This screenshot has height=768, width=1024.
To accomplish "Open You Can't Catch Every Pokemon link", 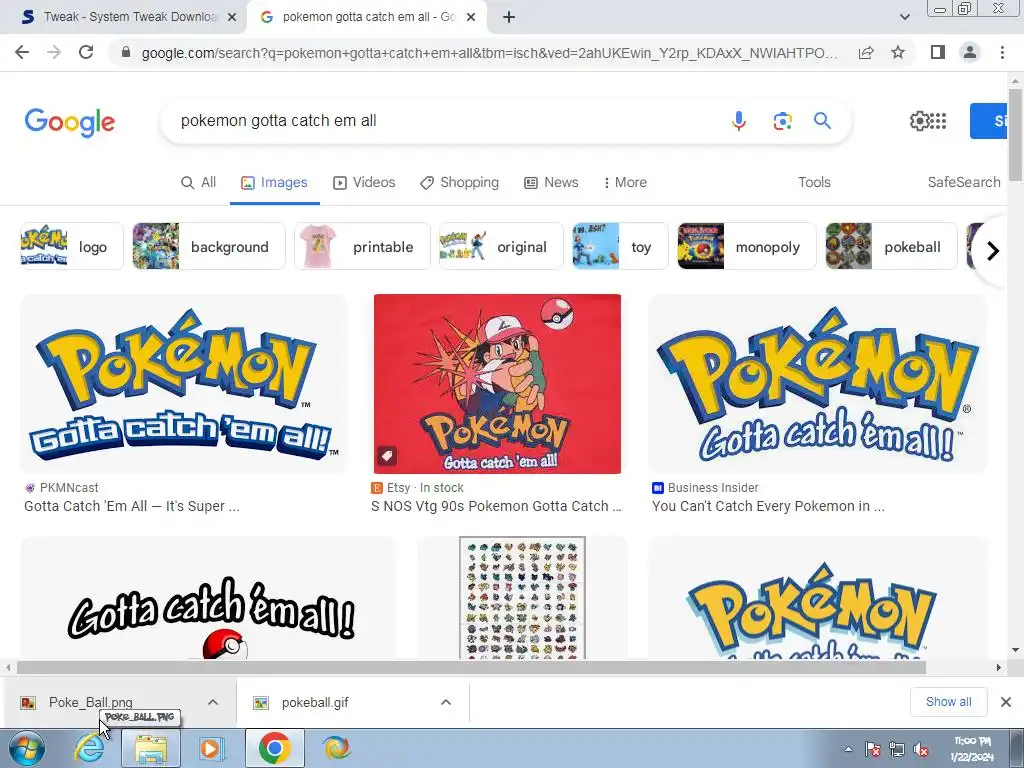I will tap(768, 506).
